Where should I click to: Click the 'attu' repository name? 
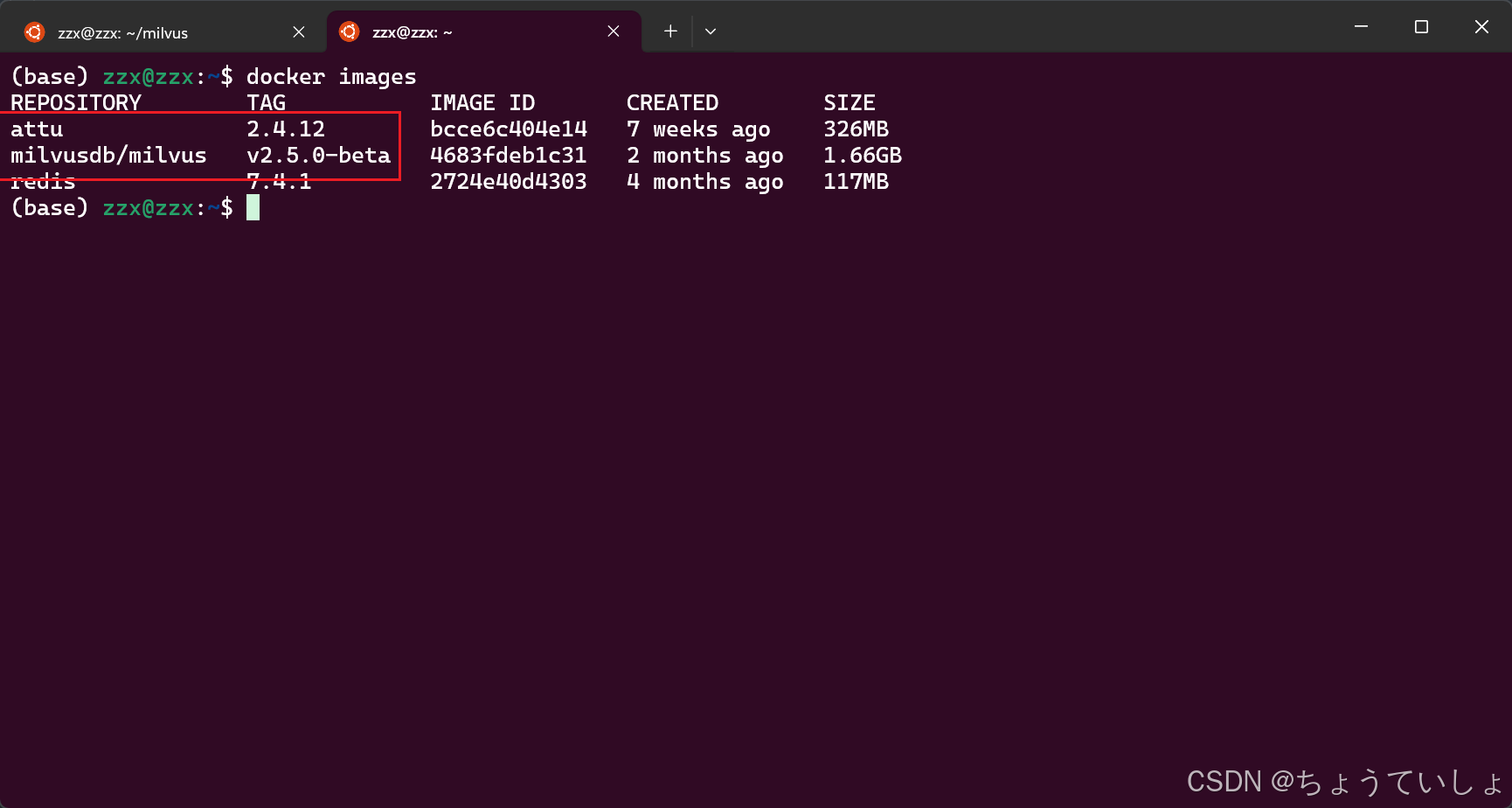37,129
